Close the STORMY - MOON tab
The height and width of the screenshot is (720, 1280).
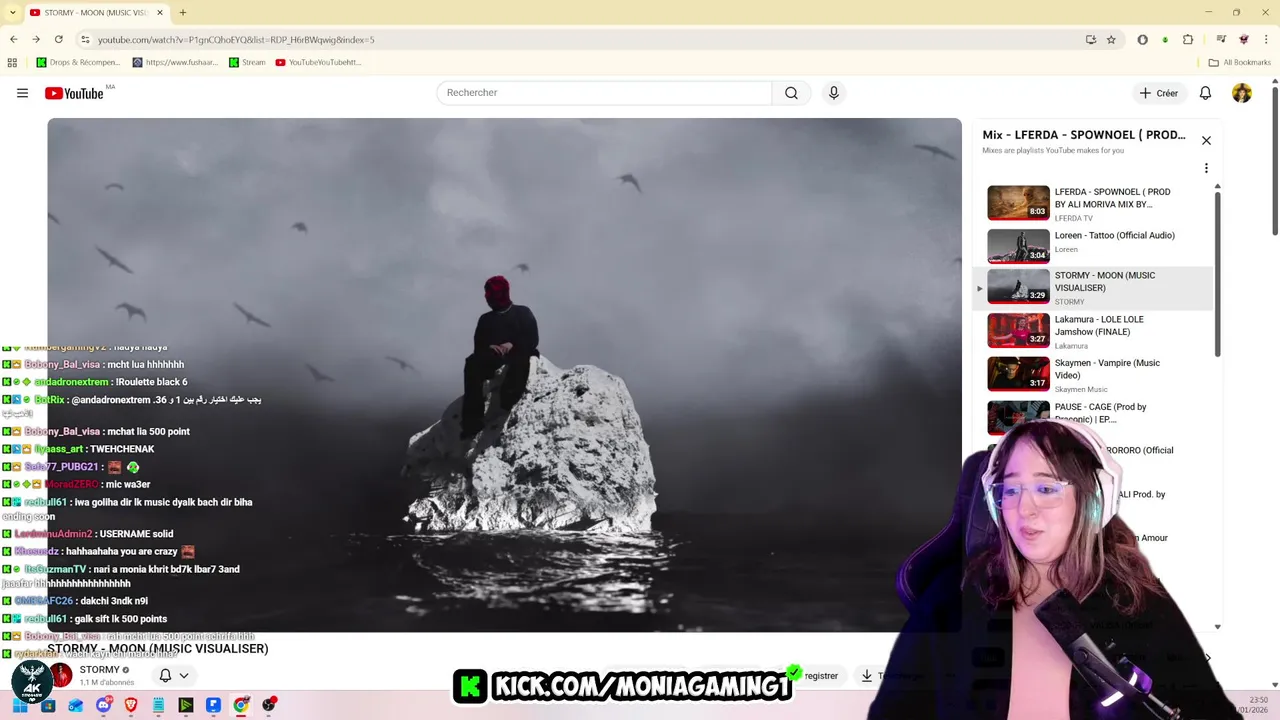point(160,12)
